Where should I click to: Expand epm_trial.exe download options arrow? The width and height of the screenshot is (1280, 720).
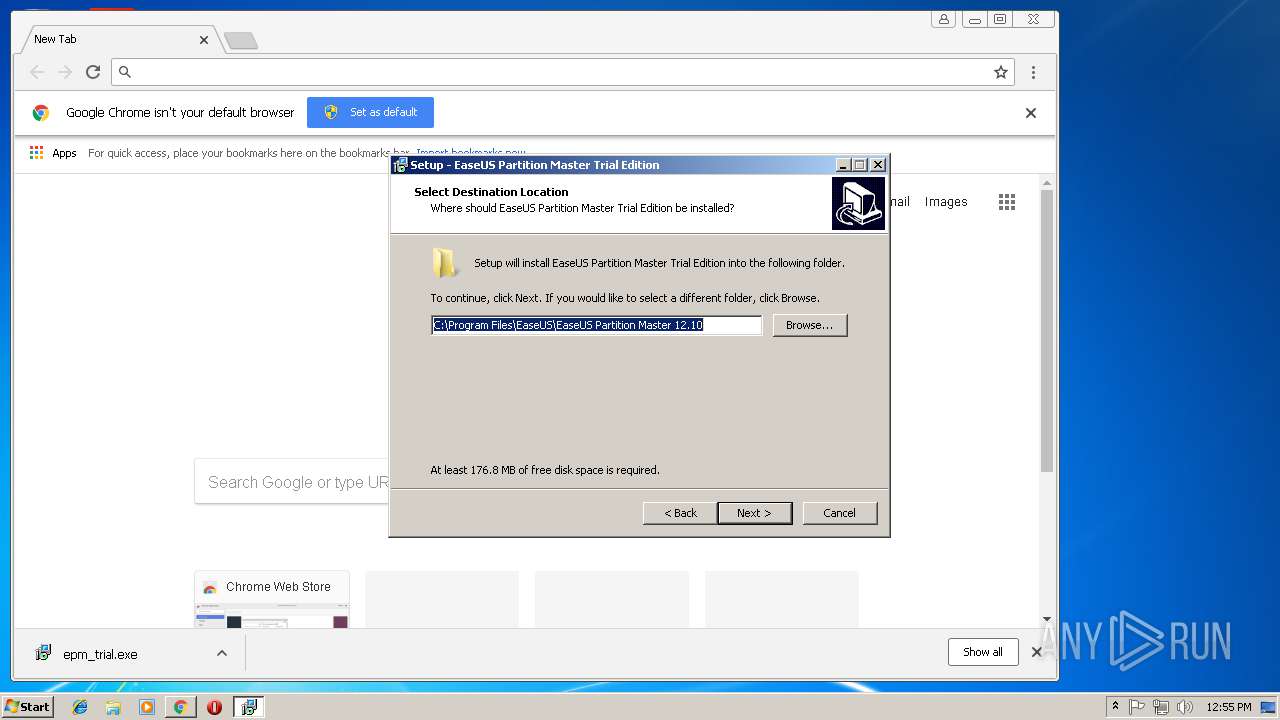[222, 653]
